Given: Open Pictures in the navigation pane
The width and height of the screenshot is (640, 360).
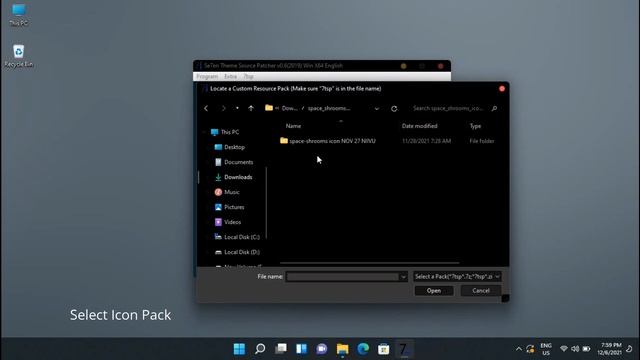Looking at the screenshot, I should pos(229,207).
